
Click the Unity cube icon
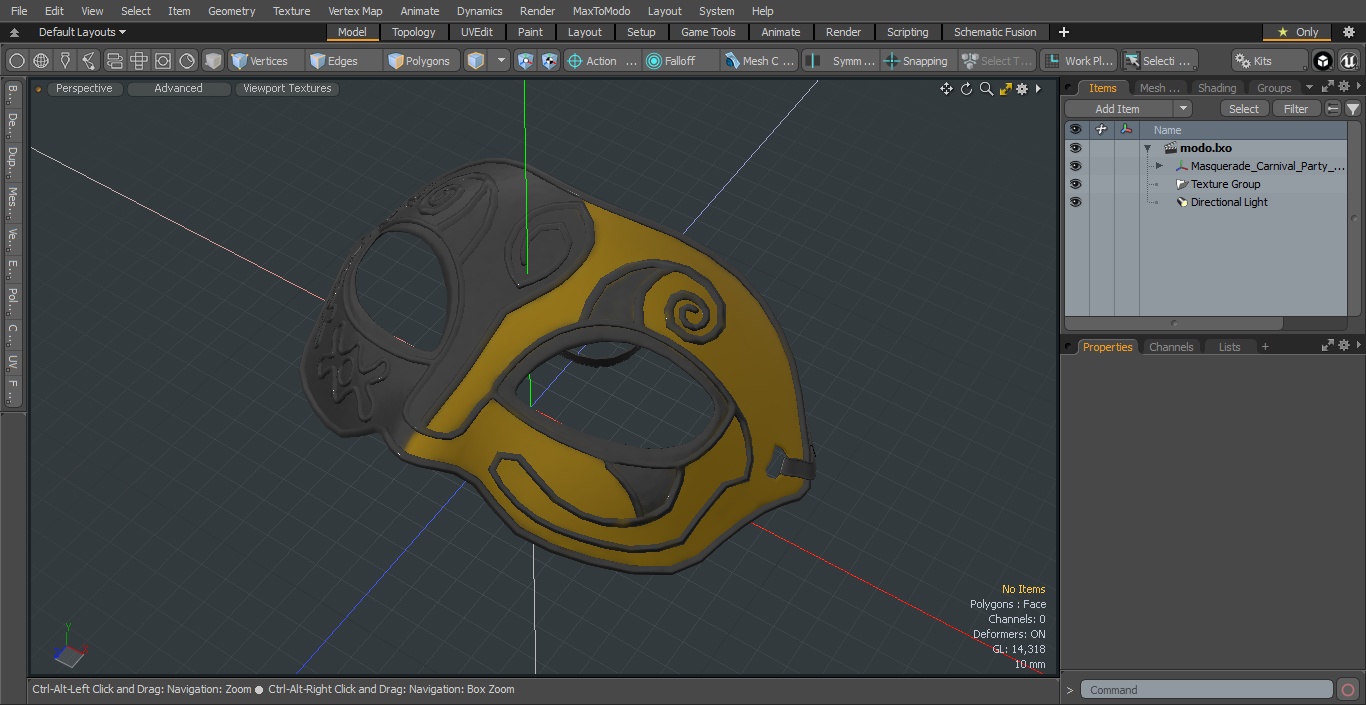point(1323,61)
